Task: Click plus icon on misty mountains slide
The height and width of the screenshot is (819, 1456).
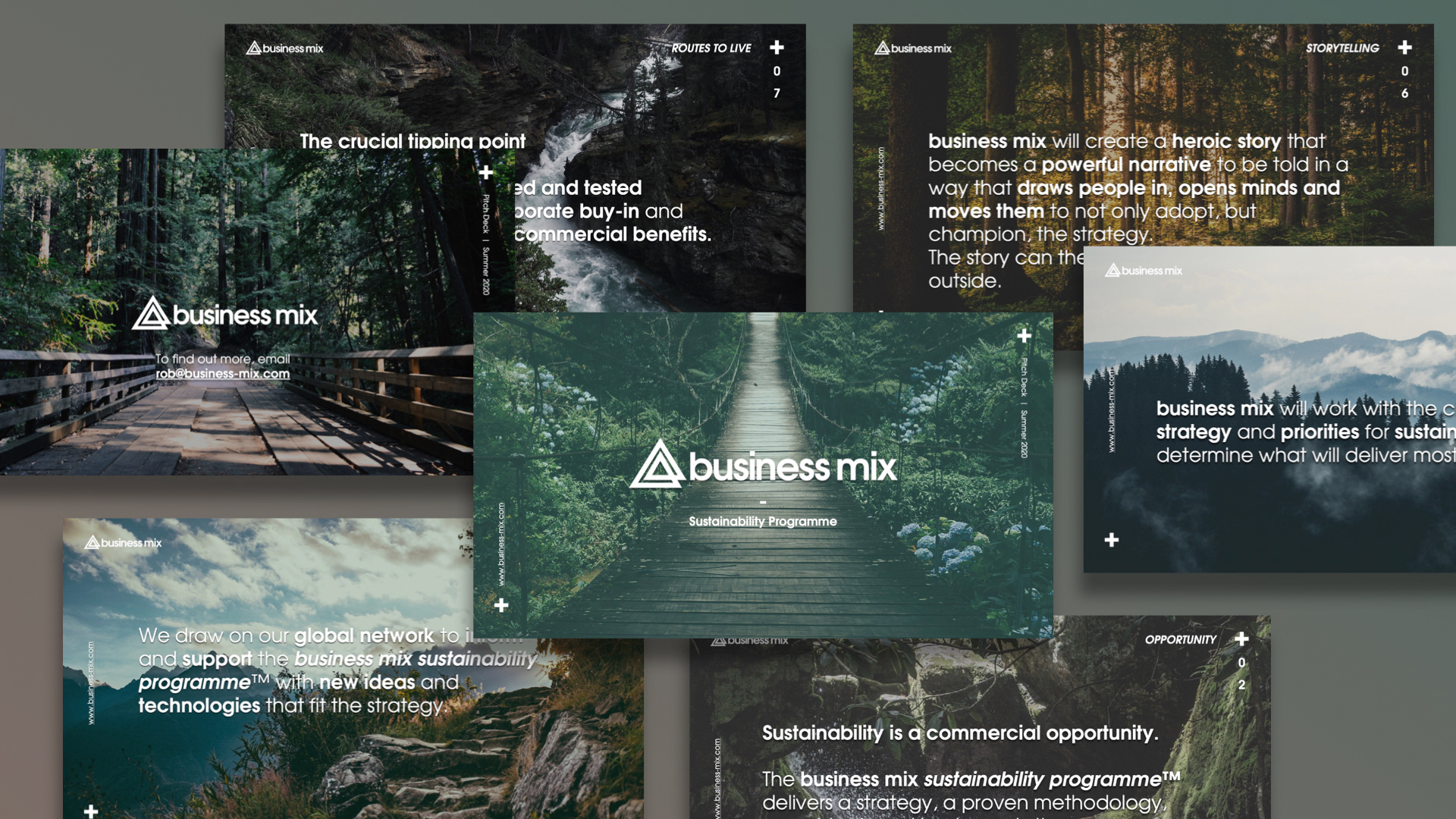Action: coord(1112,540)
